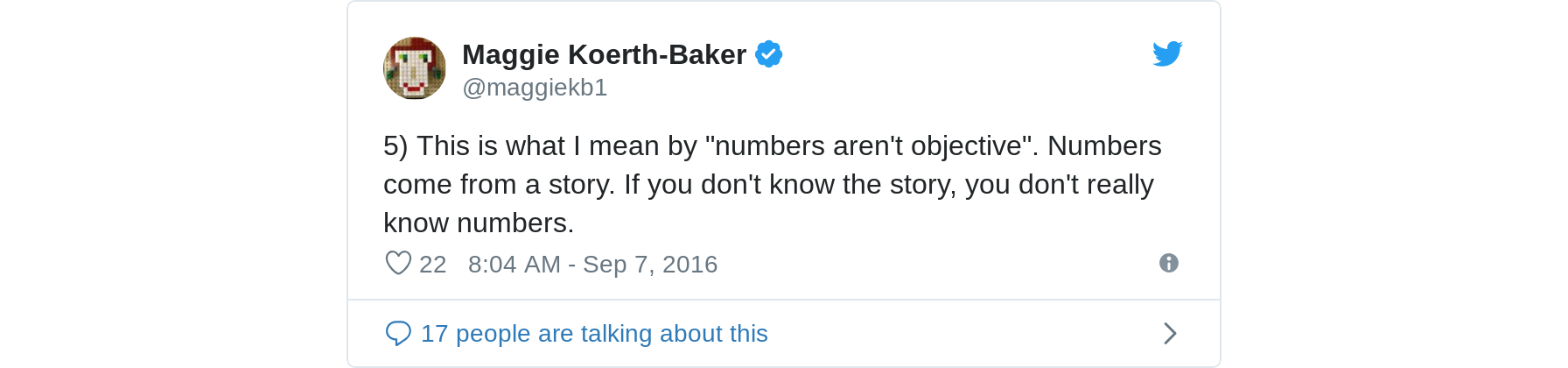The image size is (1568, 368).
Task: Click the "Sep 7, 2016" date text
Action: (650, 264)
